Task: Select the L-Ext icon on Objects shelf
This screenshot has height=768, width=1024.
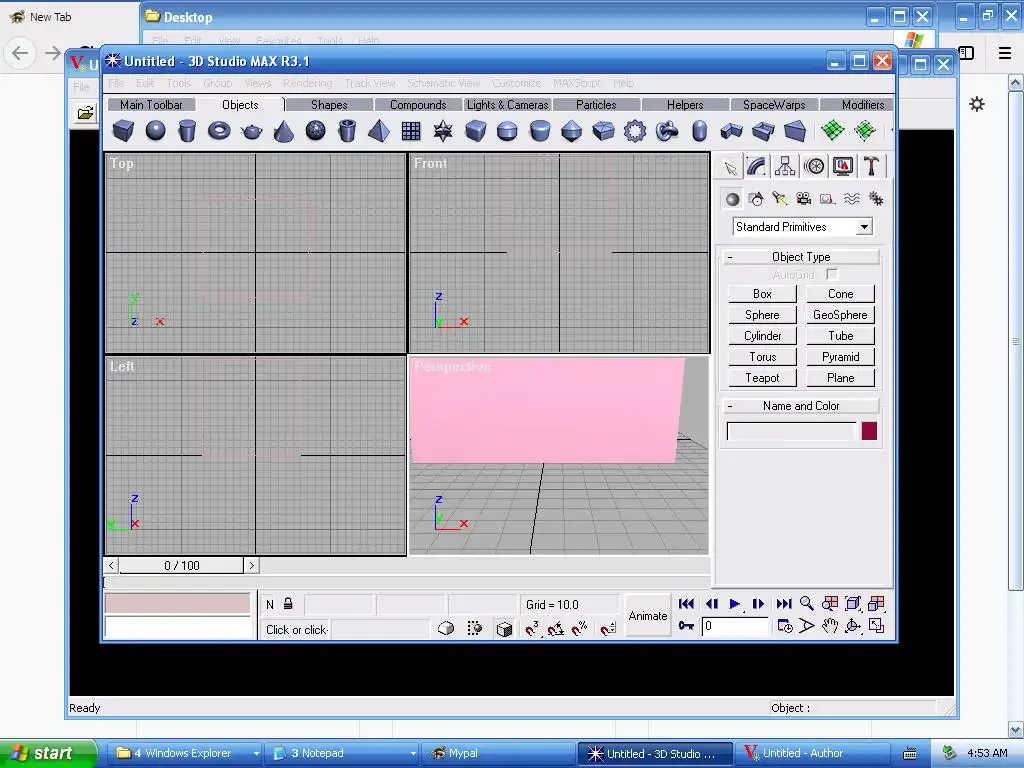Action: click(731, 131)
